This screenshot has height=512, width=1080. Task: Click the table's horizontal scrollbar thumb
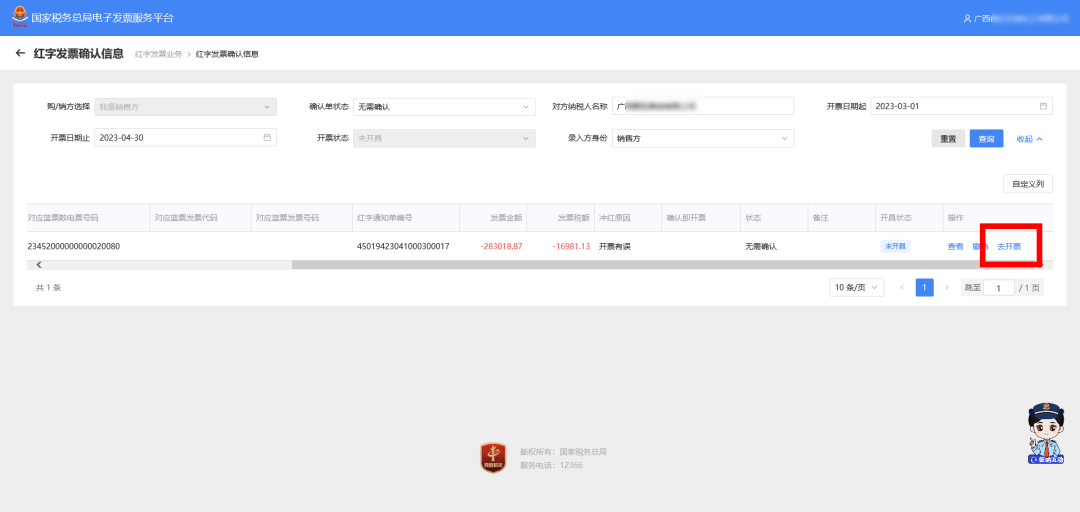coord(666,265)
